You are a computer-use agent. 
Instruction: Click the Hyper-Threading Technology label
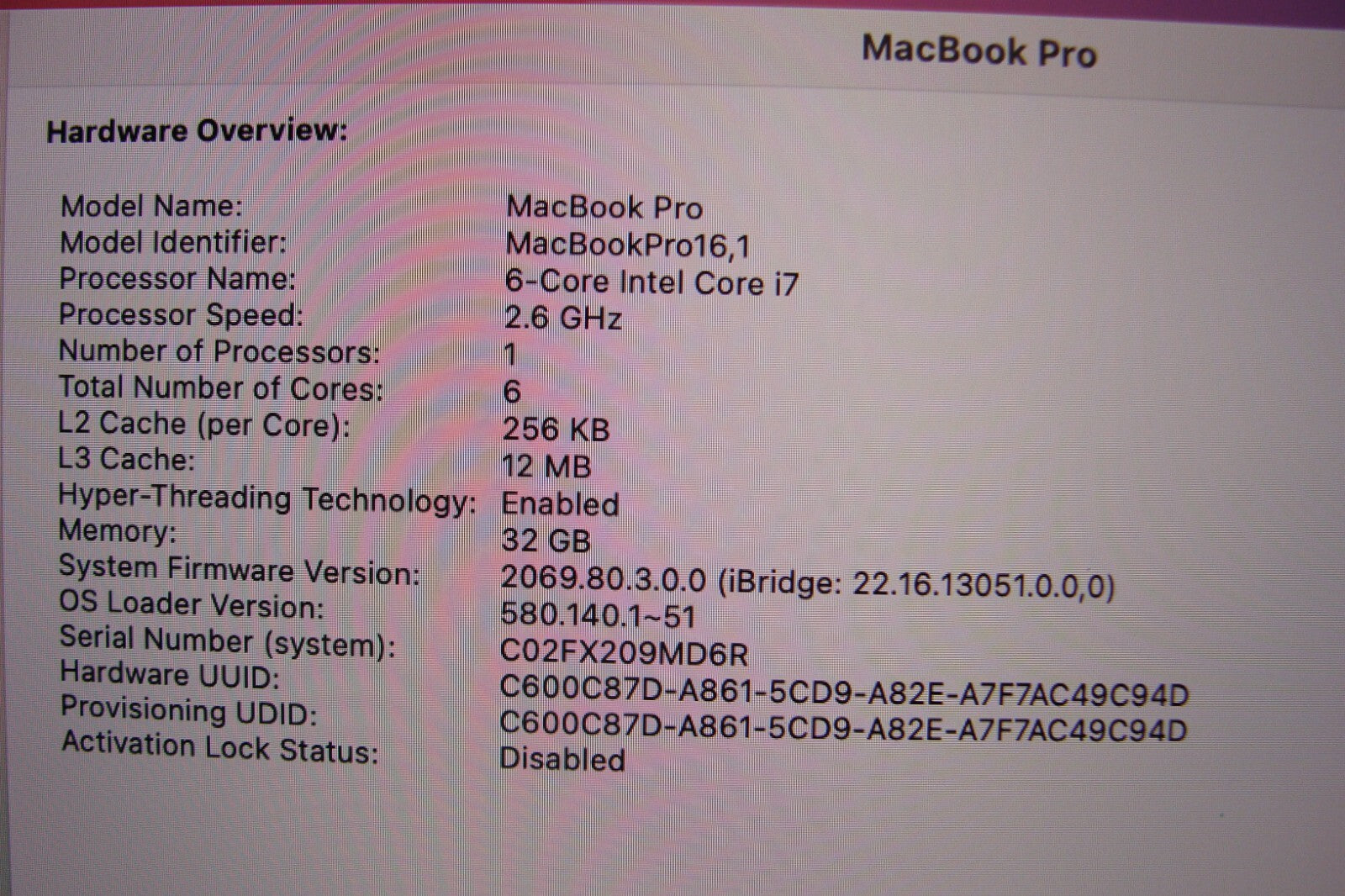click(266, 498)
